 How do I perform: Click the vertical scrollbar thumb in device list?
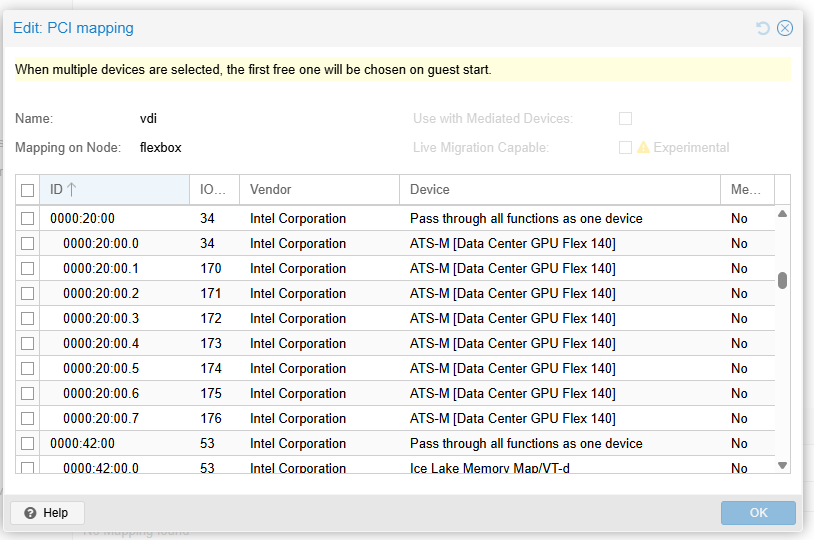pos(782,280)
